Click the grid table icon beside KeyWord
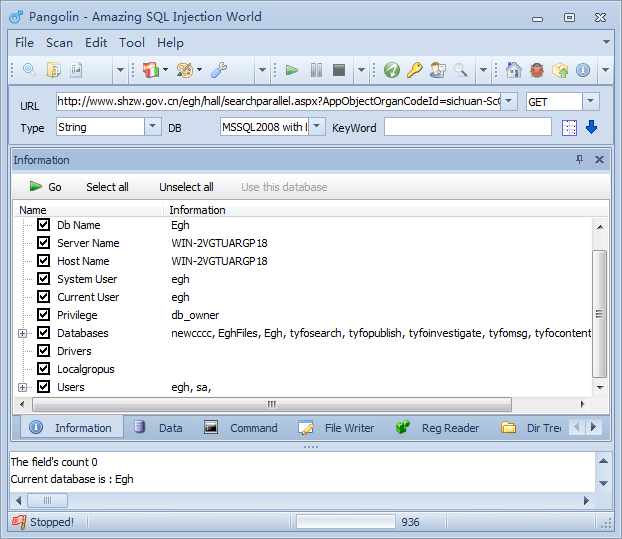This screenshot has width=622, height=539. [569, 128]
